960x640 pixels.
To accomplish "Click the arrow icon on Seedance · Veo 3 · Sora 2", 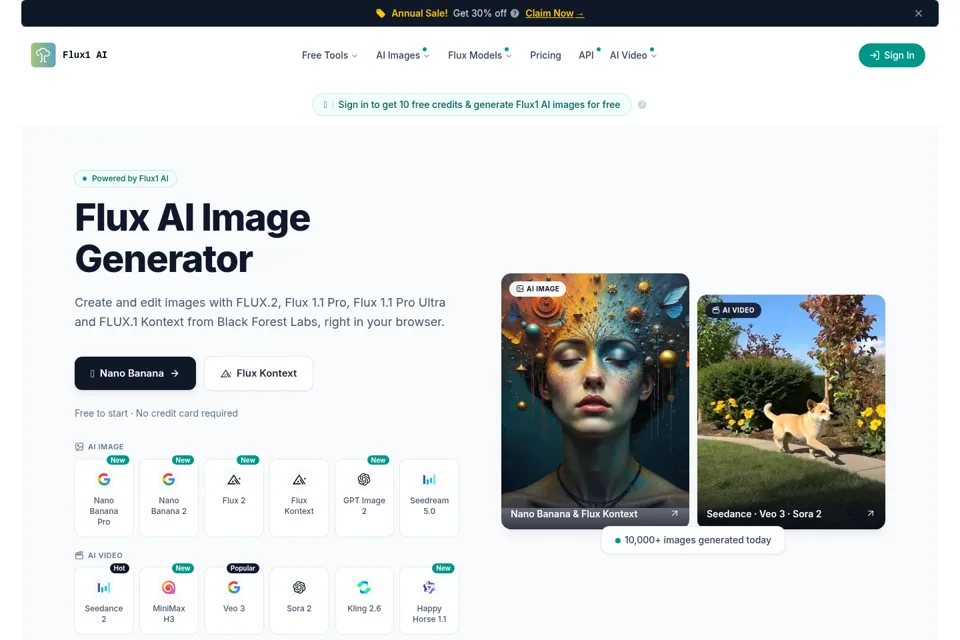I will 870,513.
